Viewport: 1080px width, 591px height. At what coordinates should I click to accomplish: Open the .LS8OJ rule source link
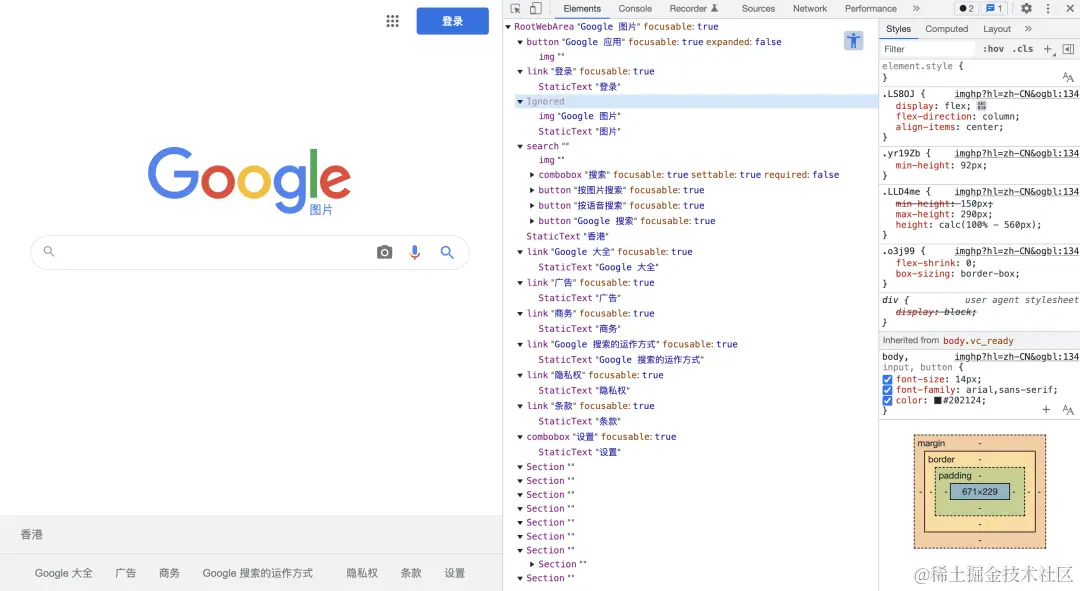point(1017,94)
